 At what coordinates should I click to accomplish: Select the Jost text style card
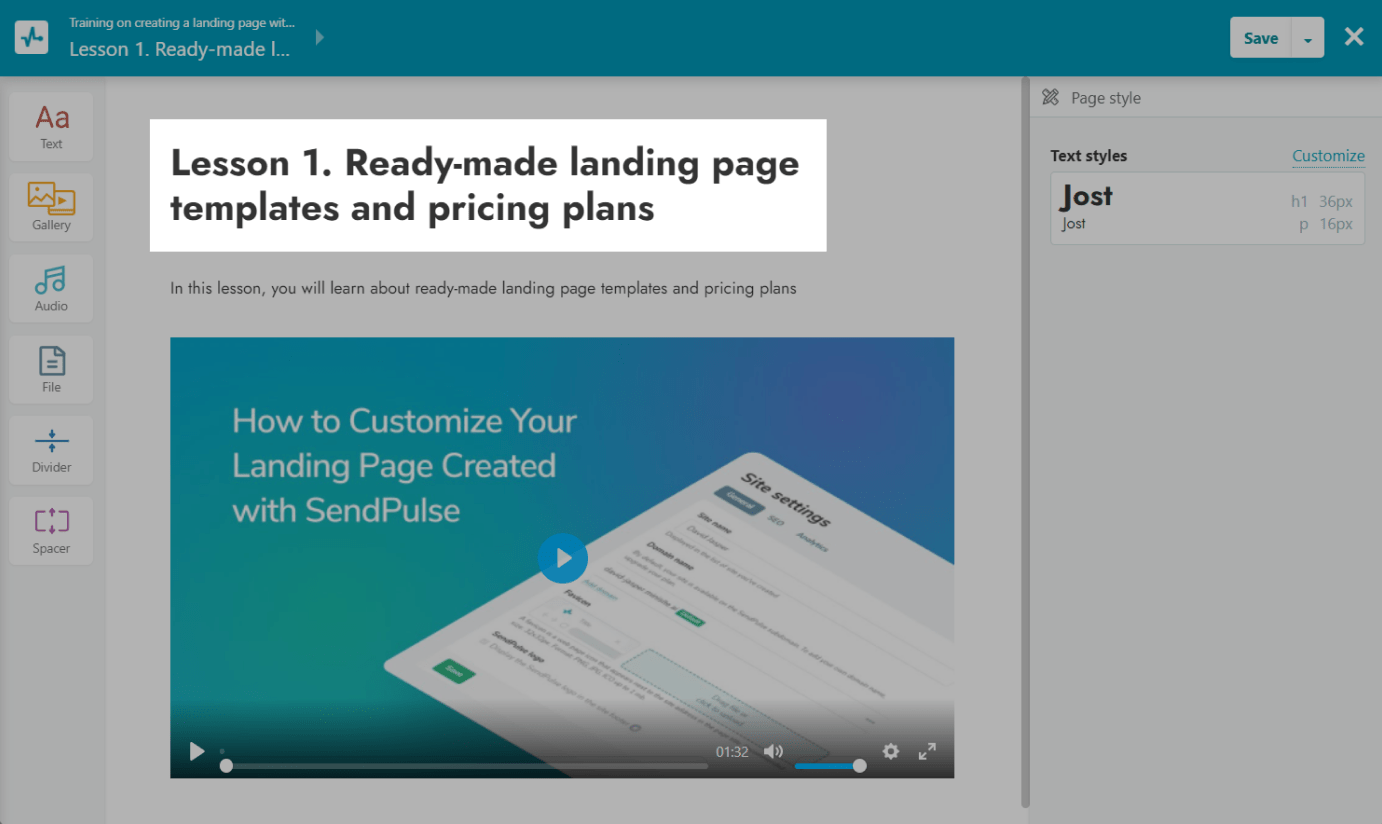click(1207, 208)
